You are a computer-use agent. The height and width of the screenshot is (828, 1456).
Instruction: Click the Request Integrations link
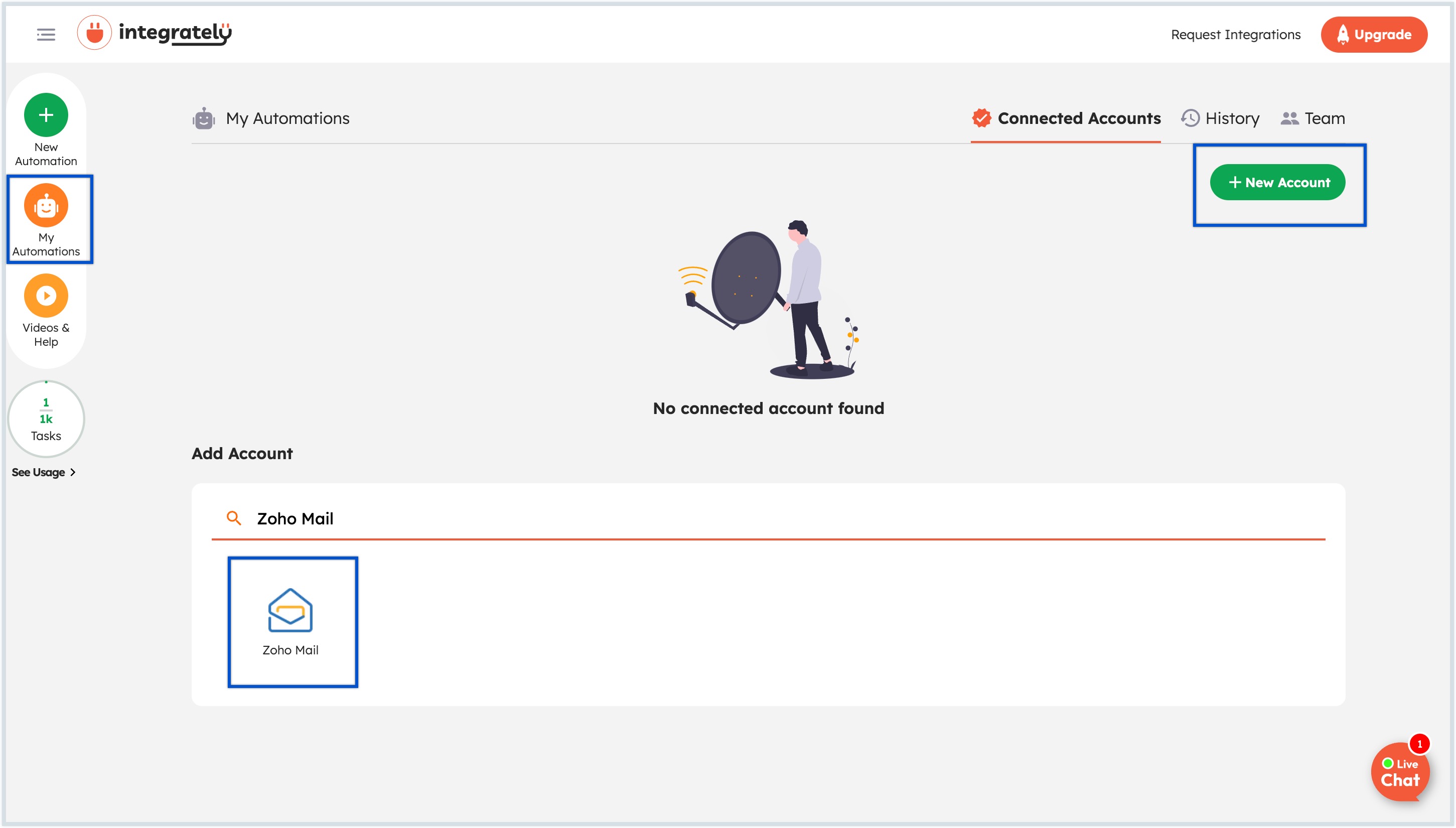(1237, 34)
